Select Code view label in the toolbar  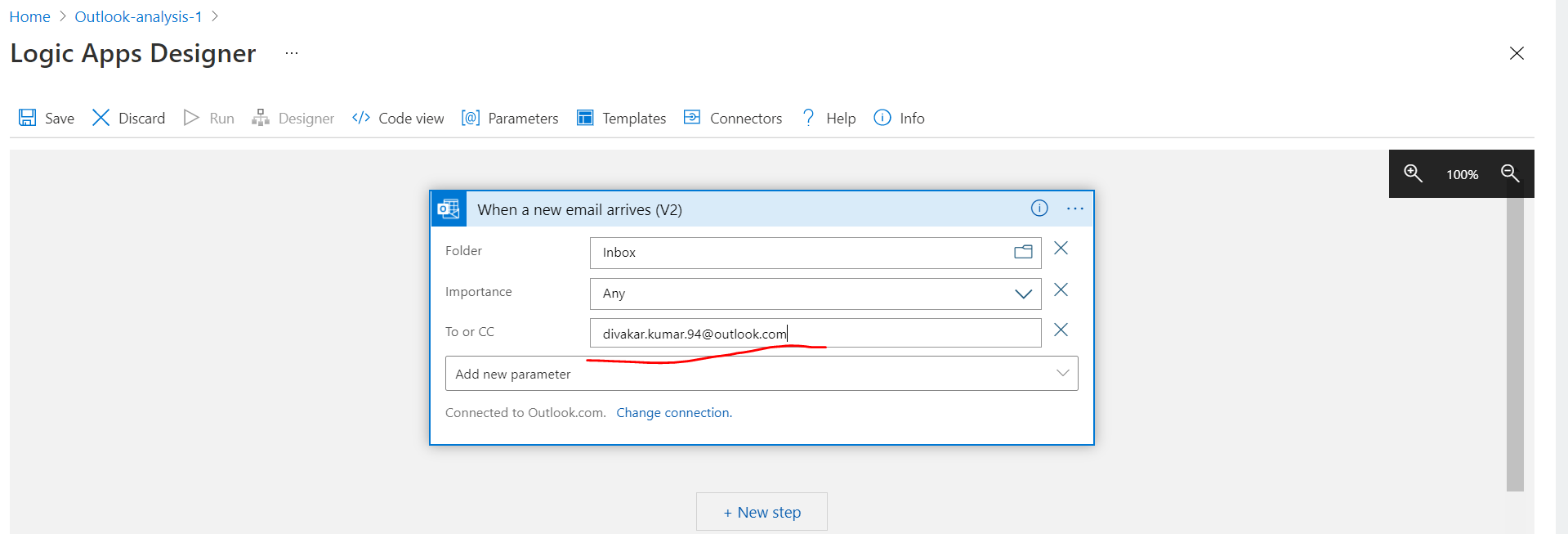411,119
